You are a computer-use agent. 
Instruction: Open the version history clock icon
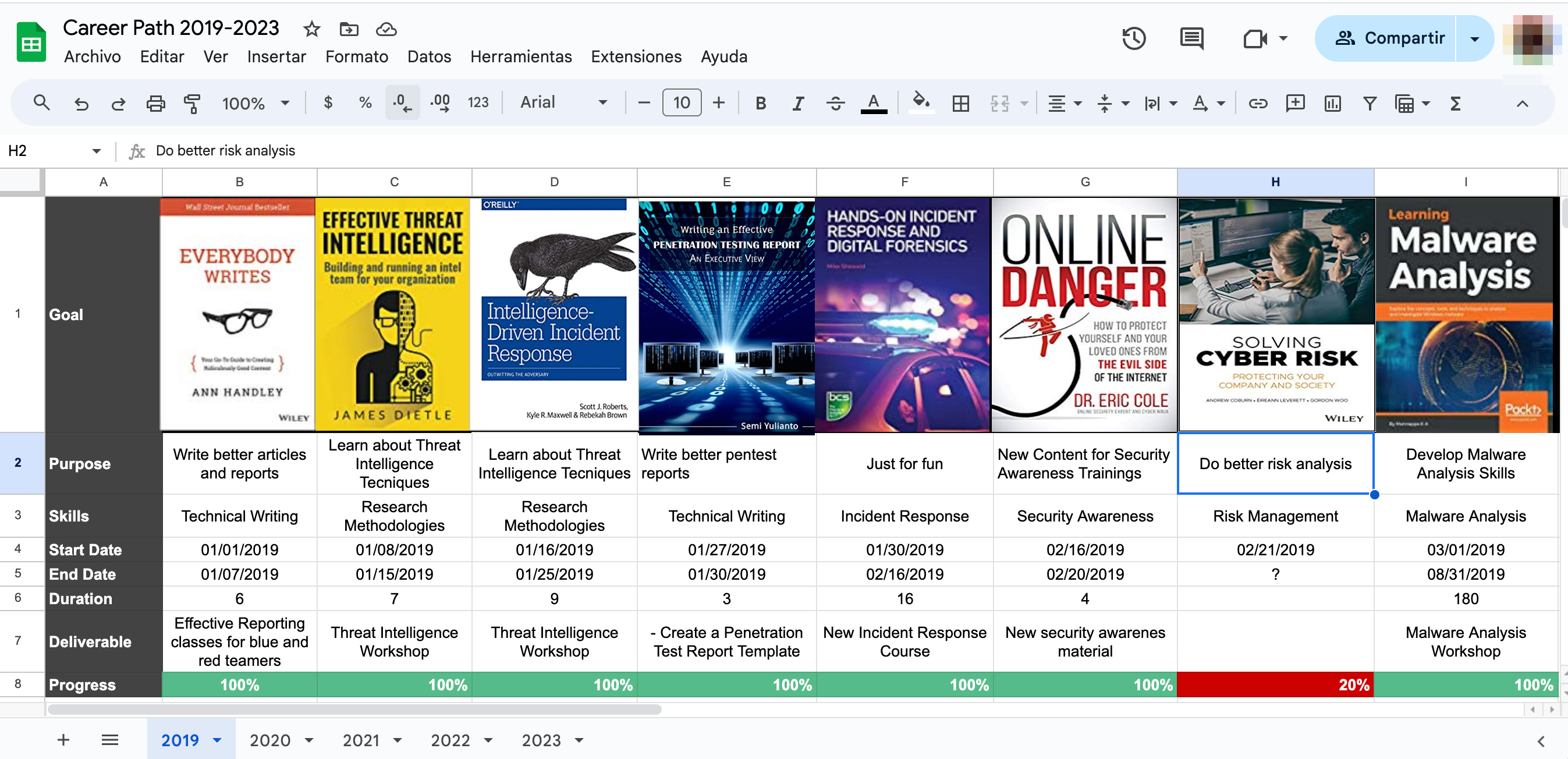tap(1133, 39)
